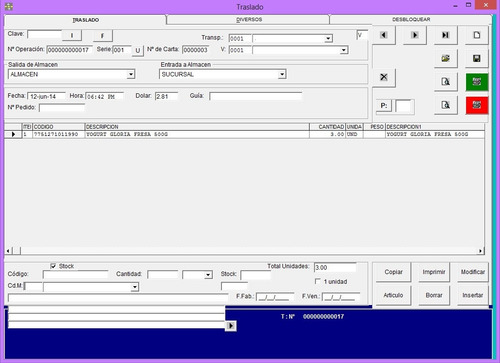Open the Transp. dropdown list
The width and height of the screenshot is (500, 363).
tap(328, 39)
